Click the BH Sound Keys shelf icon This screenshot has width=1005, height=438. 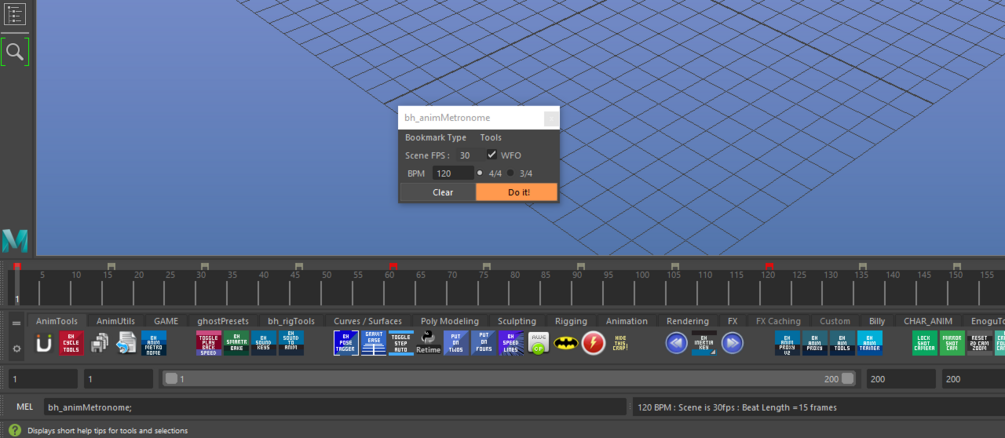tap(263, 343)
